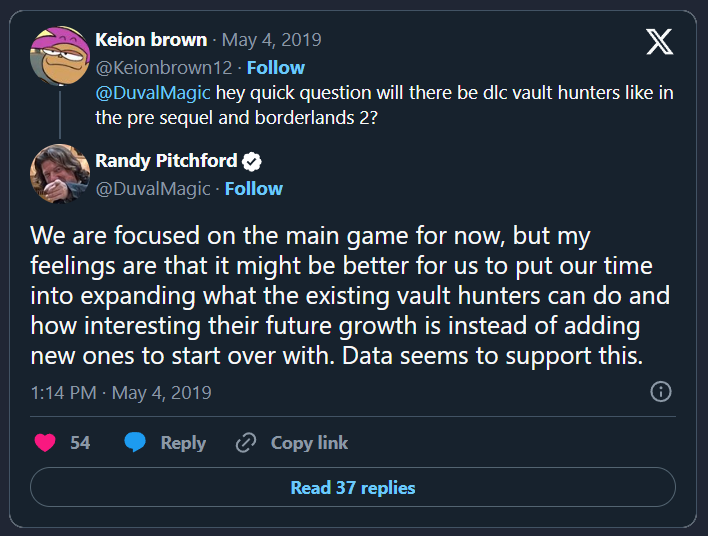Click the X logo icon
708x536 pixels.
pos(660,43)
